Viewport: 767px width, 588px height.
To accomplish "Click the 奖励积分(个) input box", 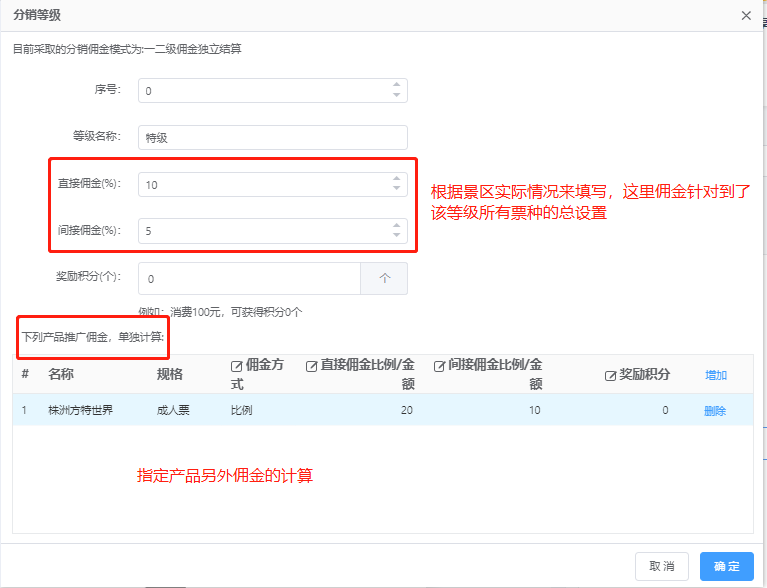I will point(250,279).
